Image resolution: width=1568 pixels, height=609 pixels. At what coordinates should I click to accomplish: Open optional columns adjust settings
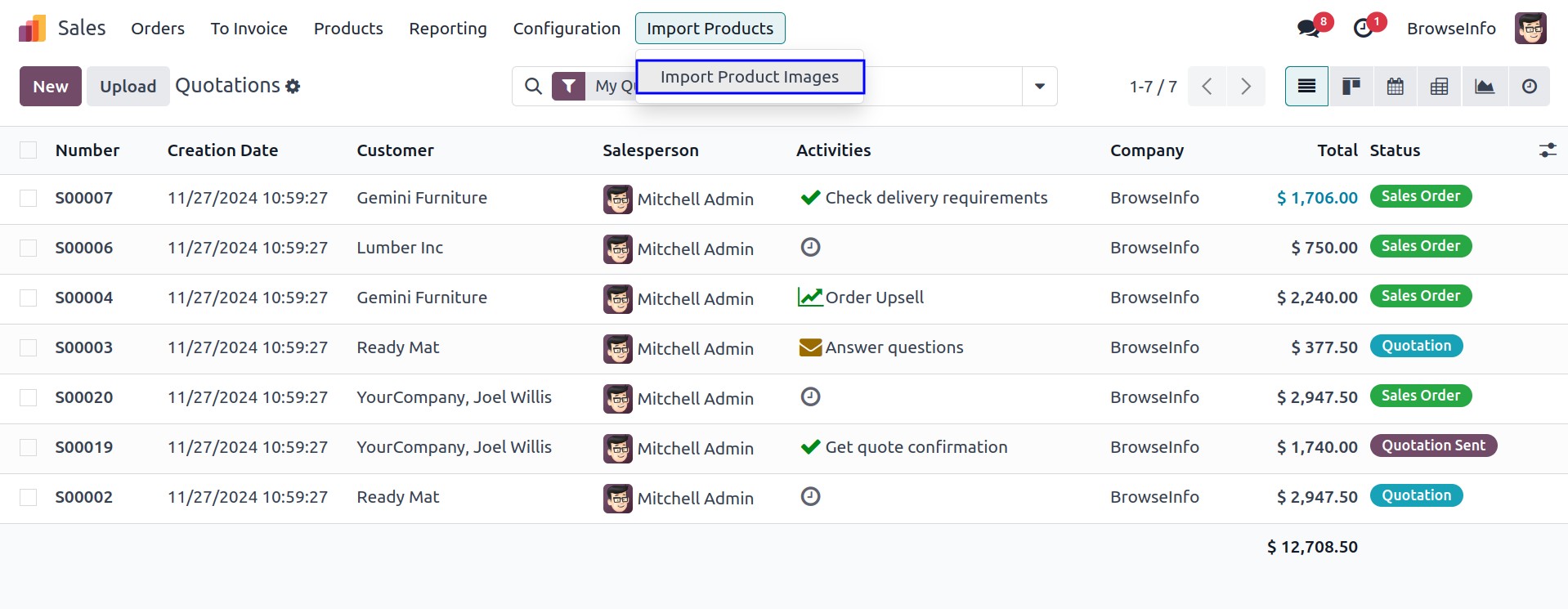click(1547, 150)
